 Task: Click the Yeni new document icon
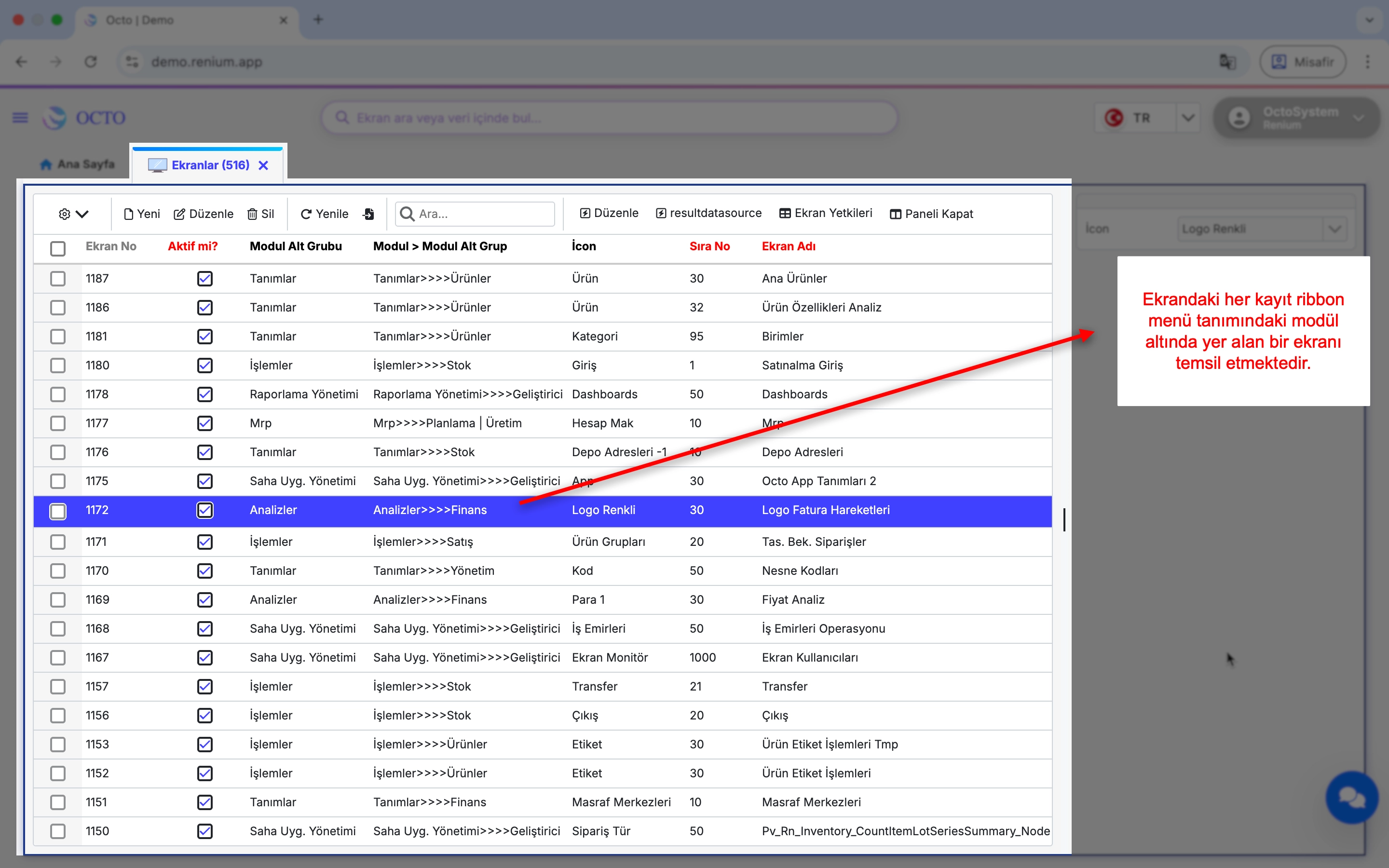click(x=129, y=214)
